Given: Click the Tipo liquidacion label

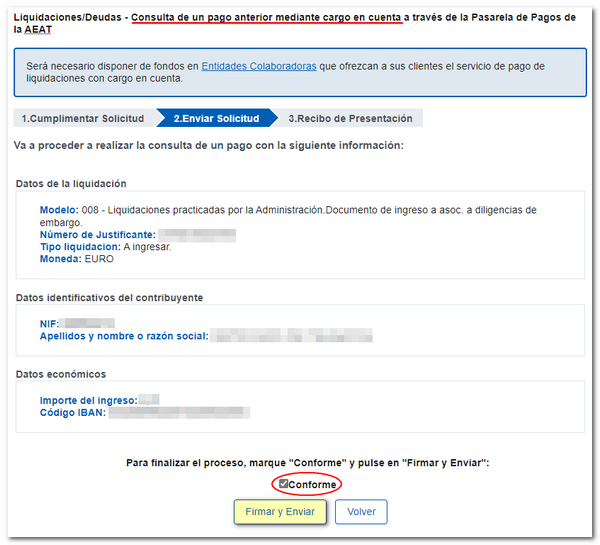Looking at the screenshot, I should (80, 246).
